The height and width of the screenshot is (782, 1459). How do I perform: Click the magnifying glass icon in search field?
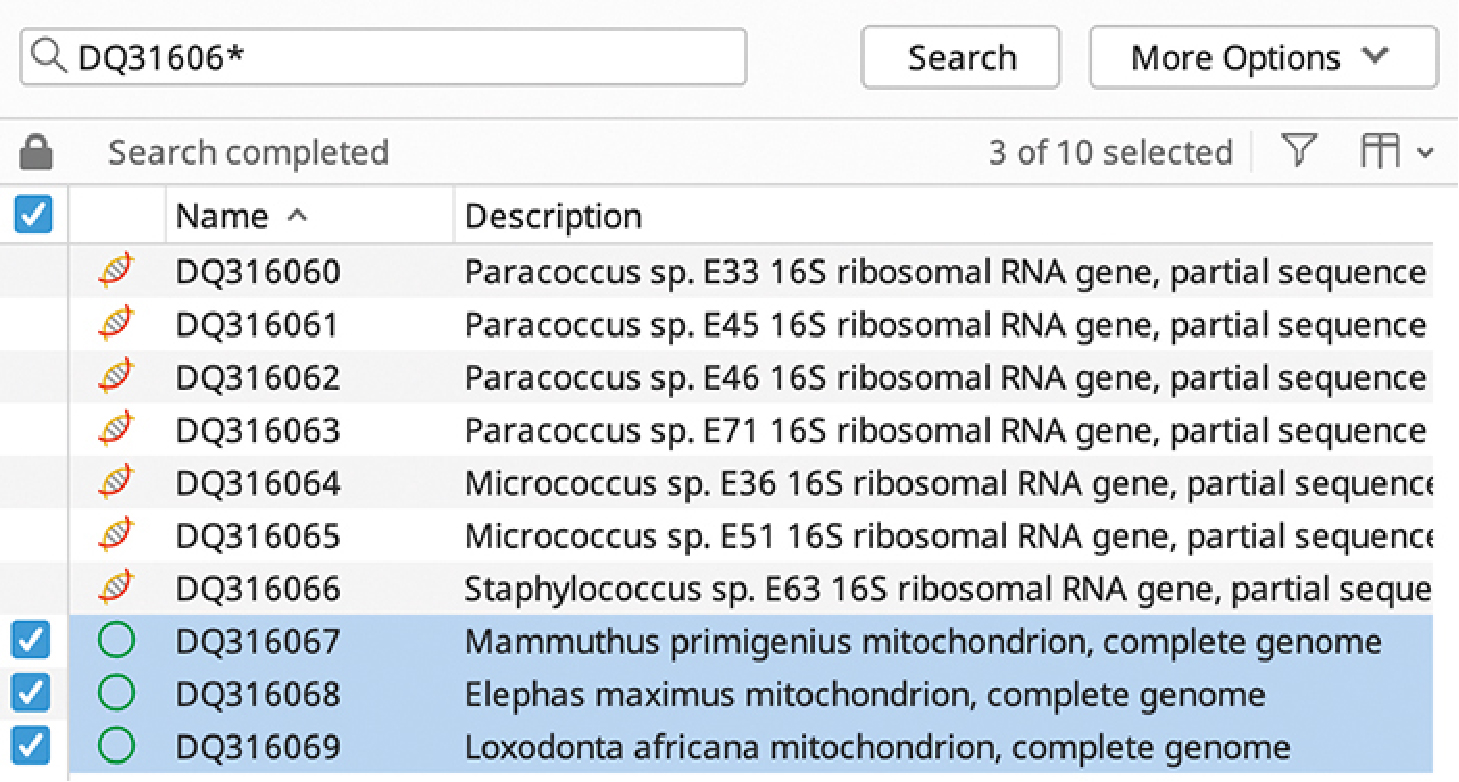(49, 58)
